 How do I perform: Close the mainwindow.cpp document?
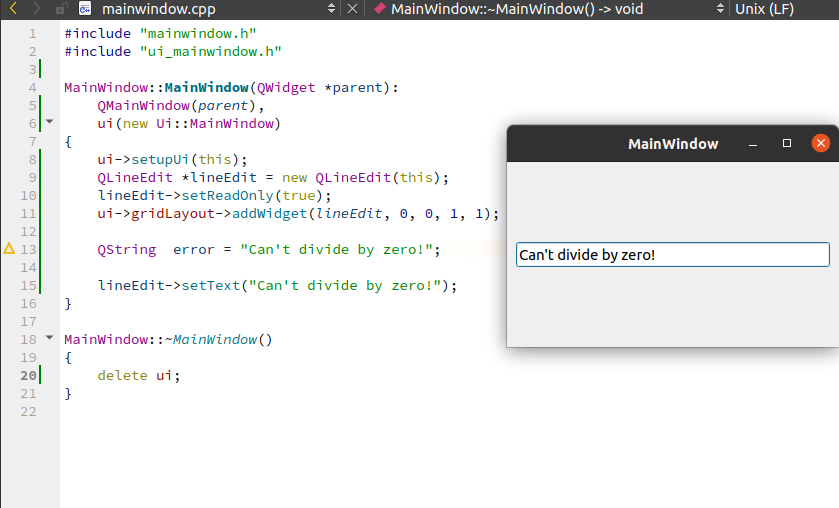click(352, 9)
